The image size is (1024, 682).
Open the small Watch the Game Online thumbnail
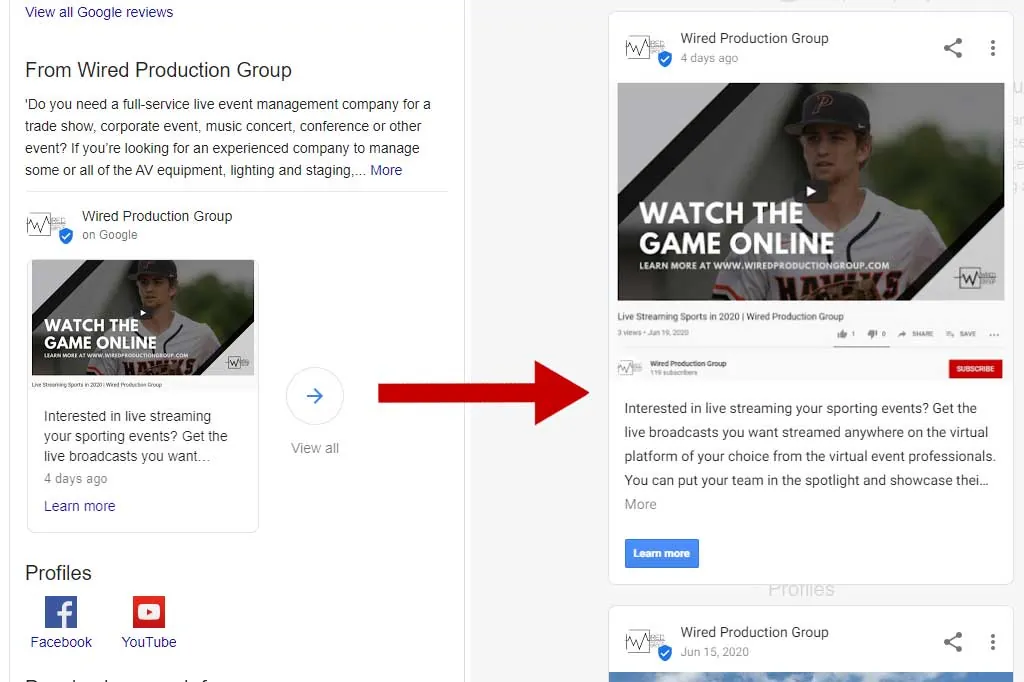pos(143,317)
